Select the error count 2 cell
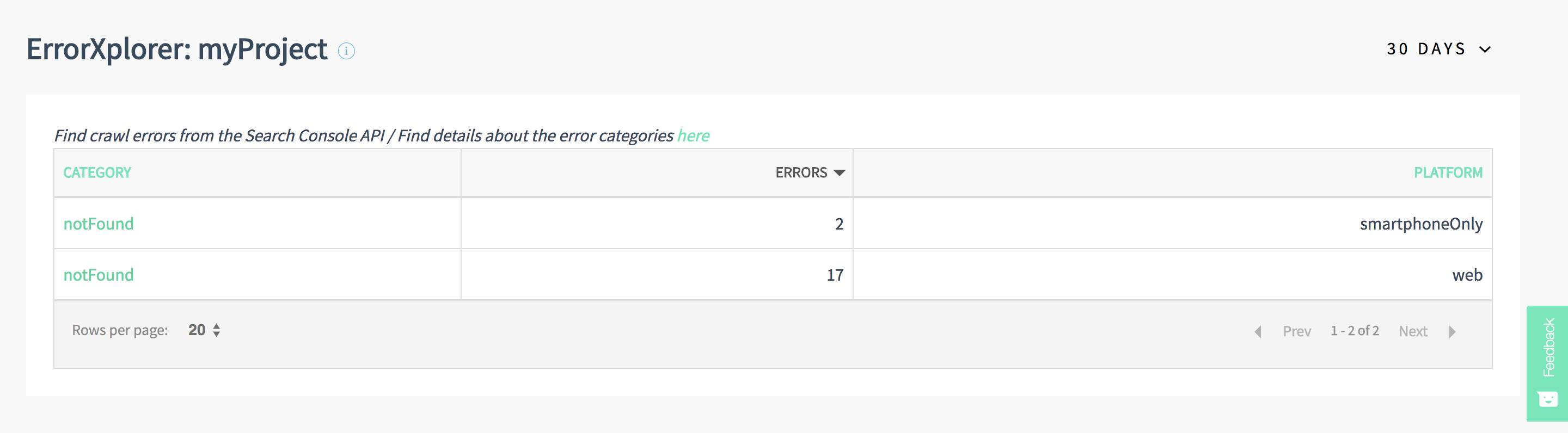This screenshot has width=1568, height=433. (x=657, y=223)
